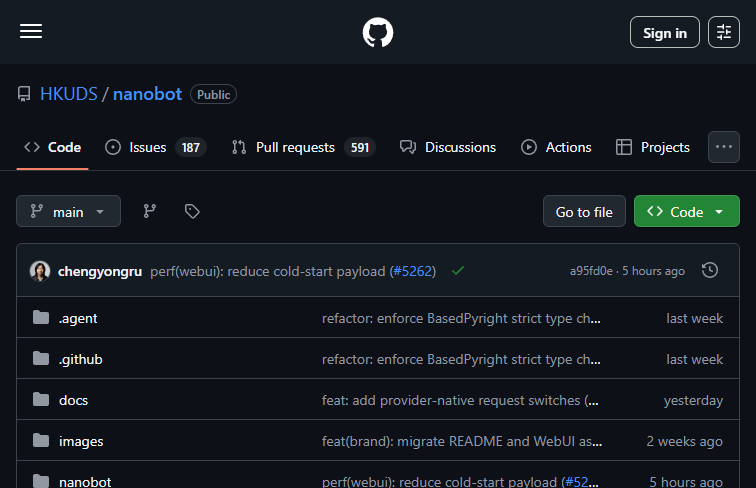Click the repository book icon

click(24, 94)
